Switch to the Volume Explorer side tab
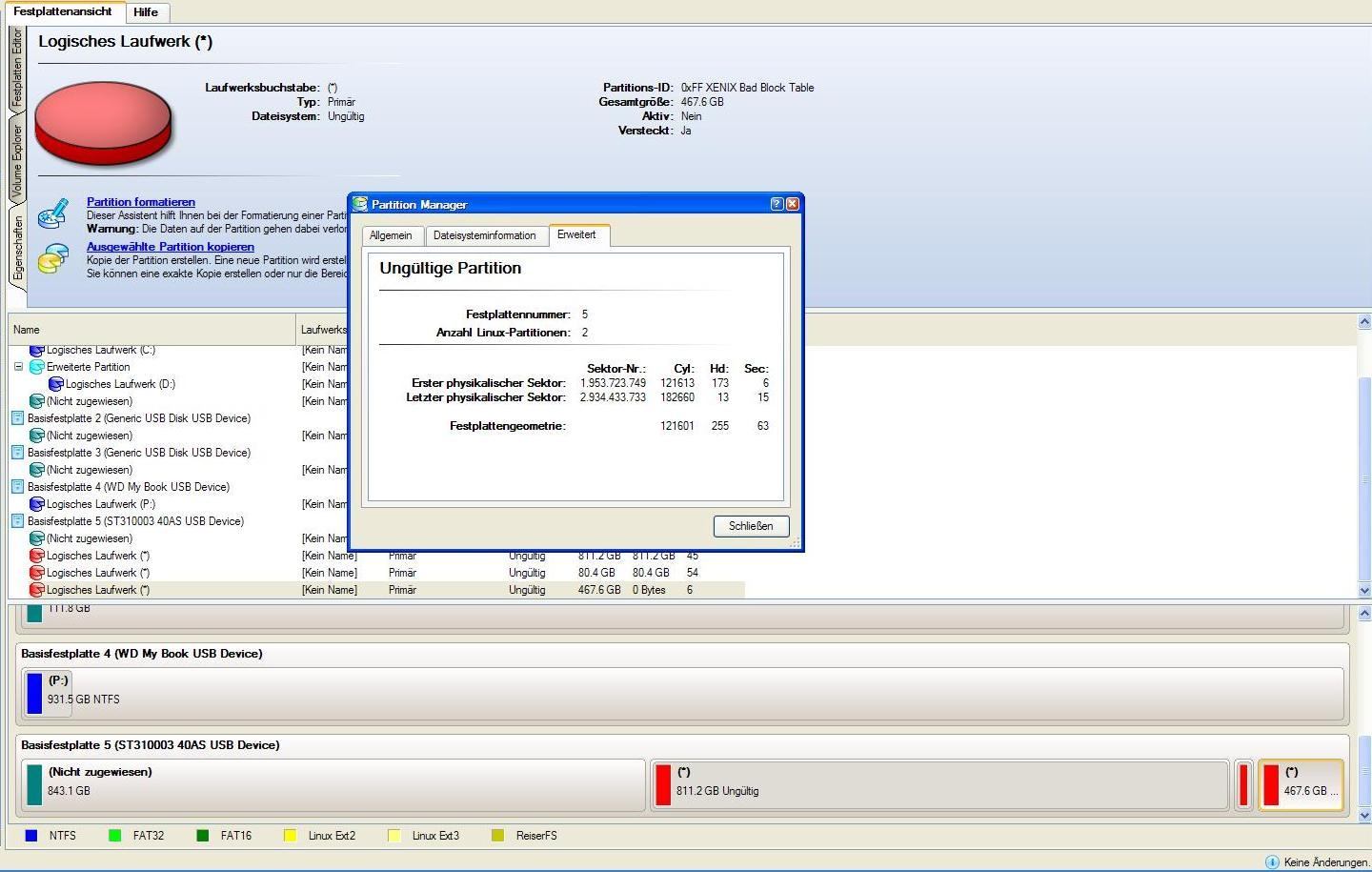This screenshot has width=1372, height=872. (16, 161)
